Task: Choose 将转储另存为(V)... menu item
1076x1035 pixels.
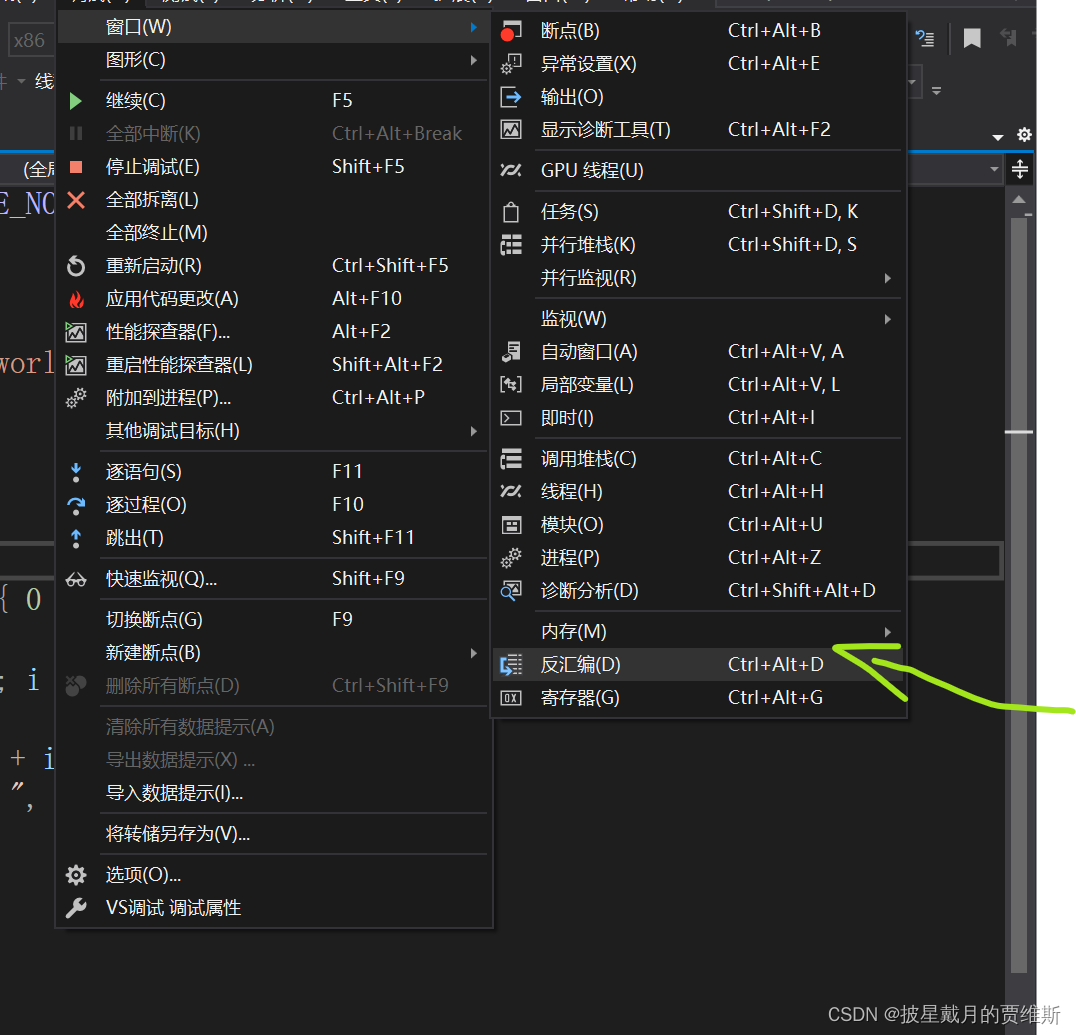Action: point(274,834)
